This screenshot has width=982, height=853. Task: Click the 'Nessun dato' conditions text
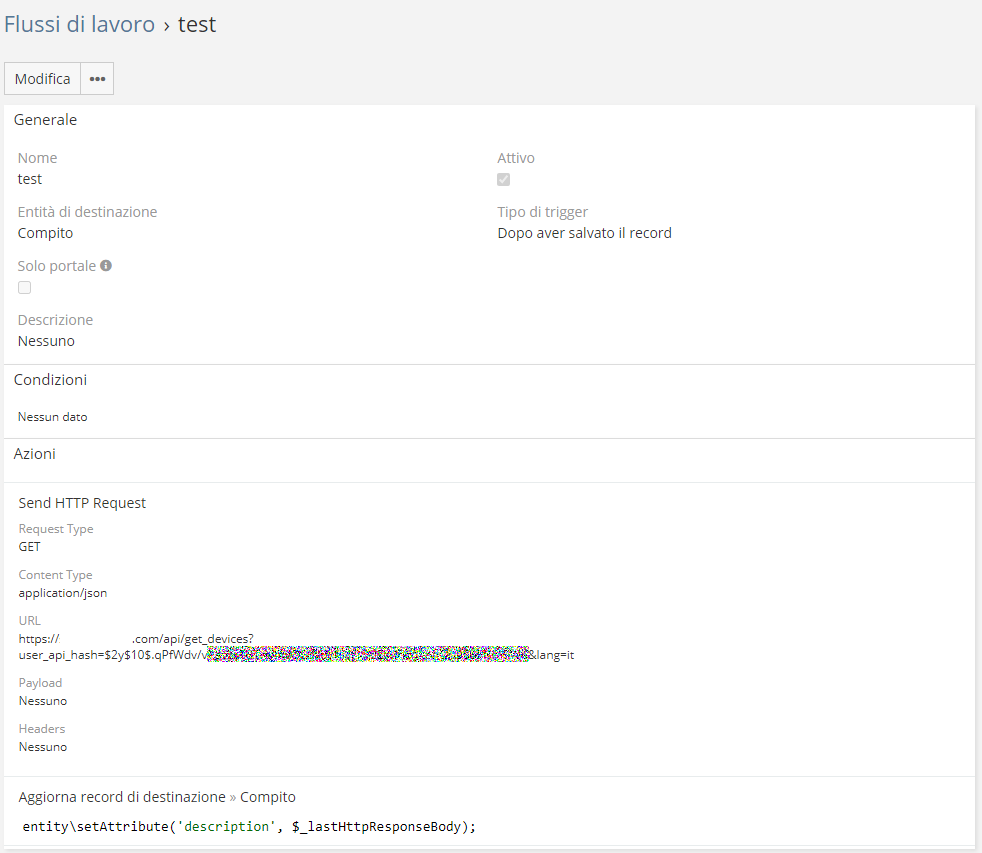(52, 417)
